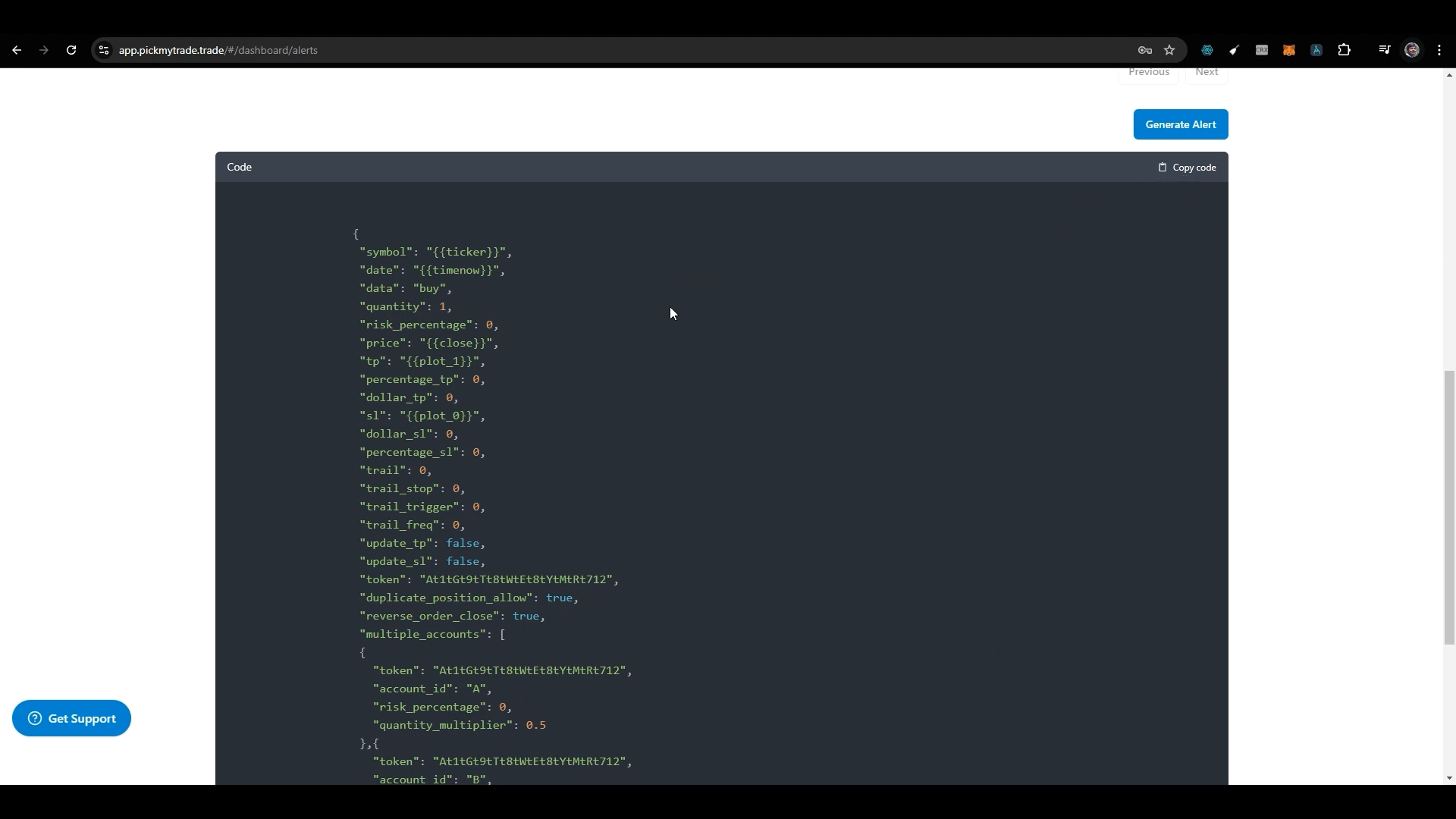Click the Generate Alert button
This screenshot has height=819, width=1456.
pyautogui.click(x=1181, y=123)
